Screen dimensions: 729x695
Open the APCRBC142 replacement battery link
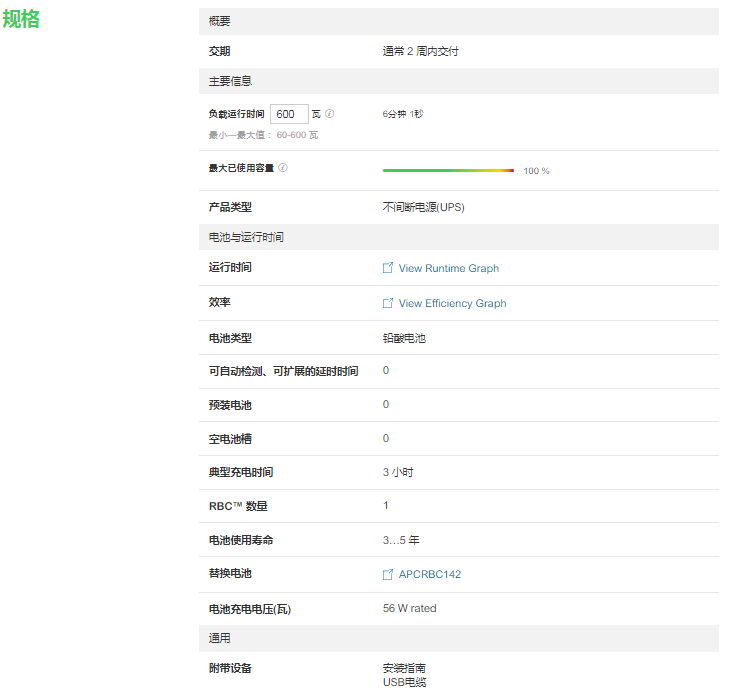click(x=429, y=574)
